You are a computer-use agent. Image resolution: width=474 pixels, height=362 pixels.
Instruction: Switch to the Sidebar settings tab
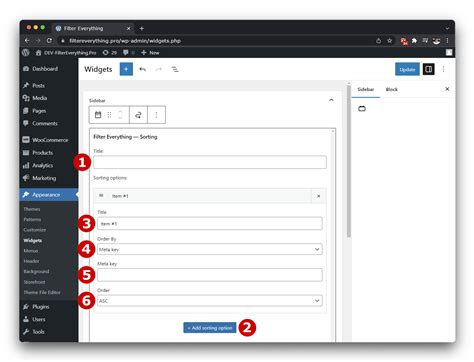366,89
